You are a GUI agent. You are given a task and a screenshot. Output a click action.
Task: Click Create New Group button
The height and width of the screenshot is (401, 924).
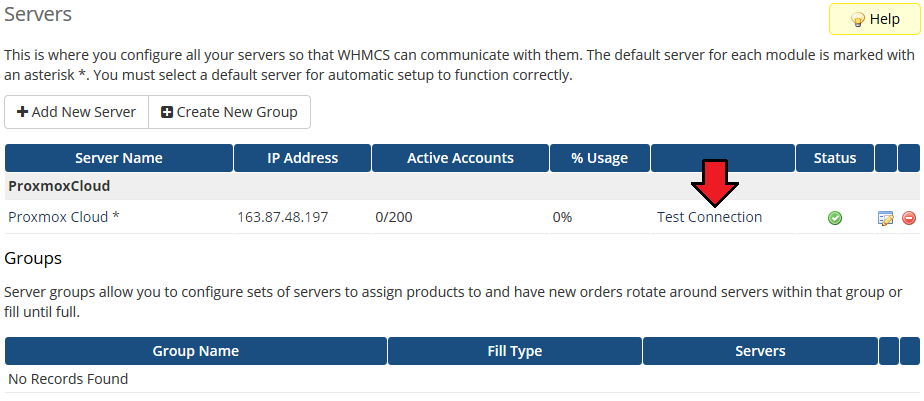229,112
